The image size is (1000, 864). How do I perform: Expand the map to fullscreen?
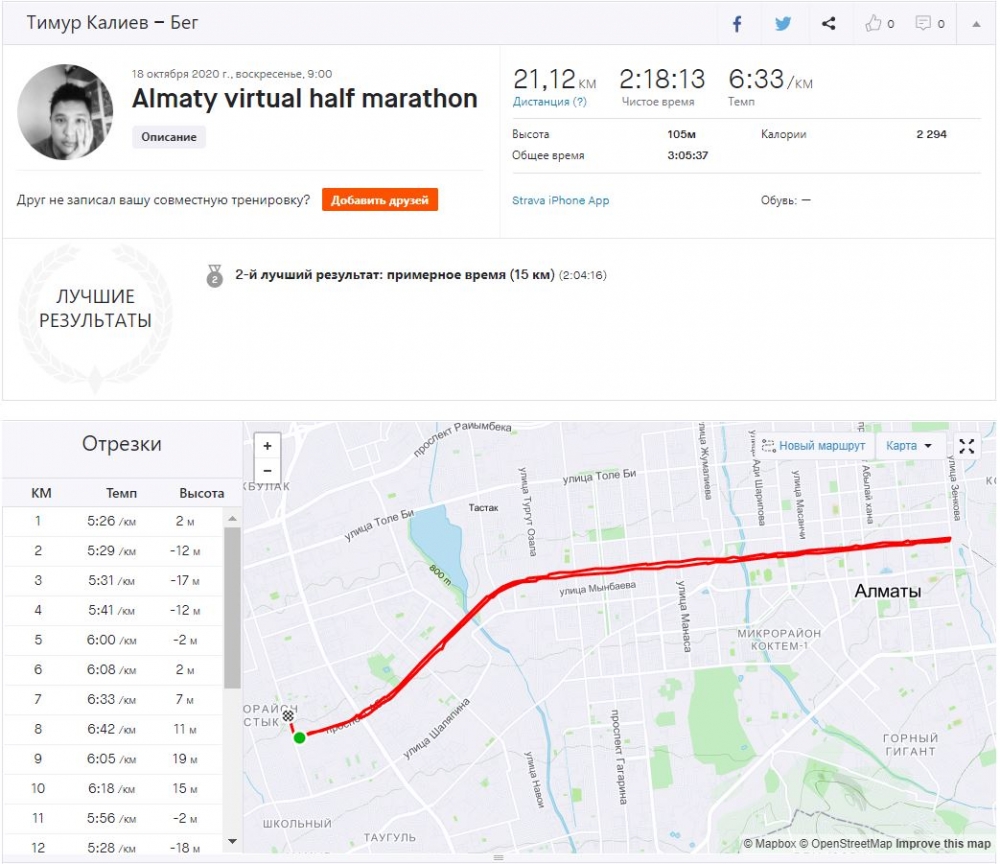tap(967, 446)
